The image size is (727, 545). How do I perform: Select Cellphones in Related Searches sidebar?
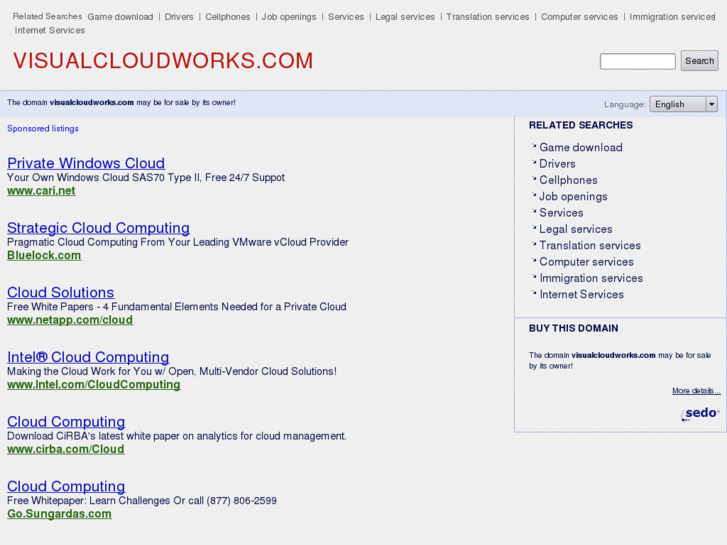click(568, 180)
